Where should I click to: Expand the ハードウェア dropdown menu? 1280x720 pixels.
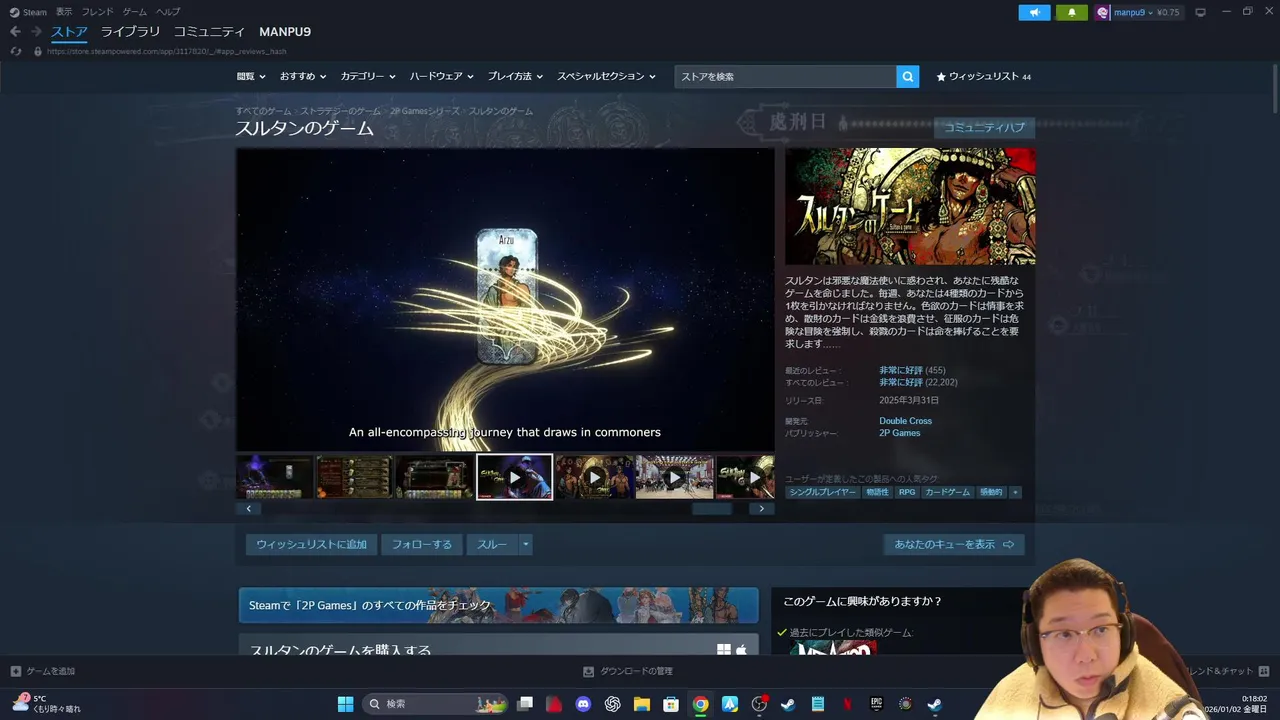point(441,76)
